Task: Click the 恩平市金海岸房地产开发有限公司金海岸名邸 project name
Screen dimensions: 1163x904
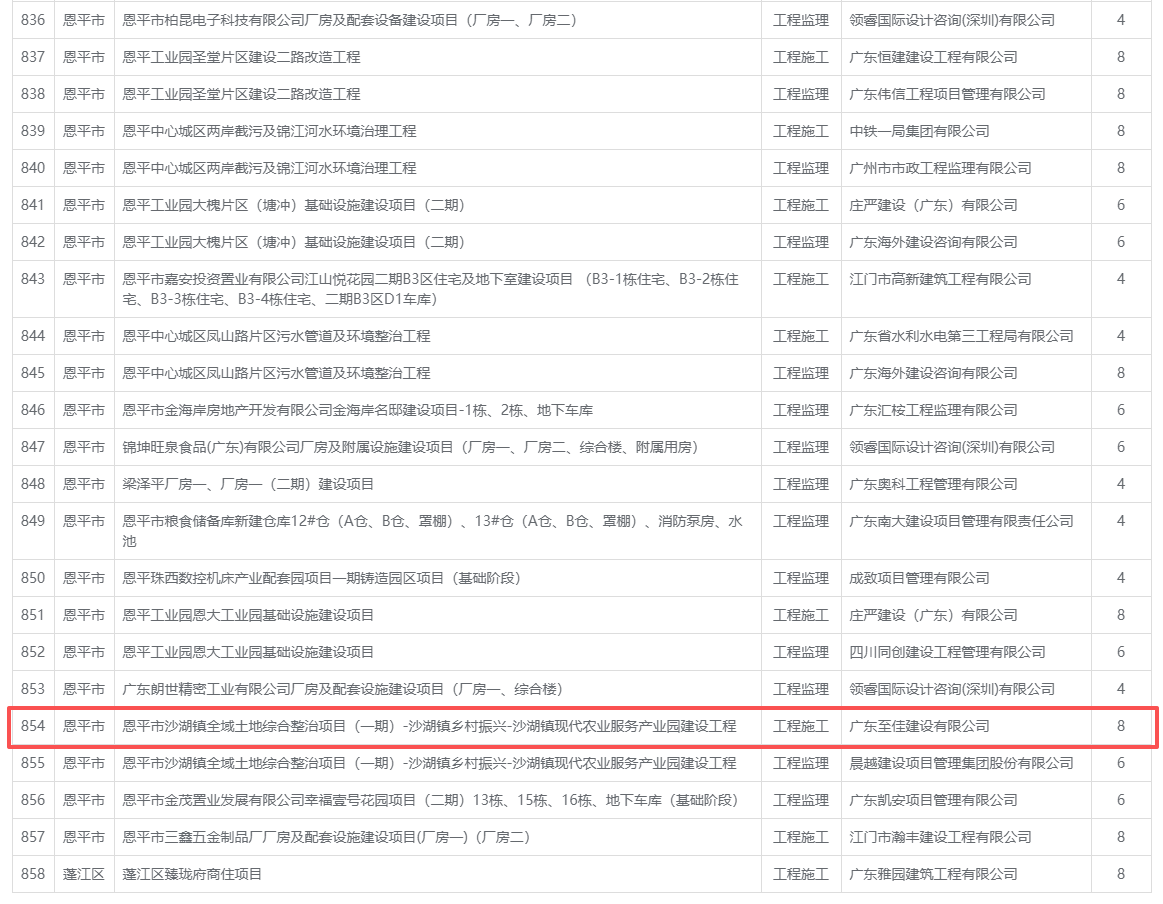Action: pos(358,411)
